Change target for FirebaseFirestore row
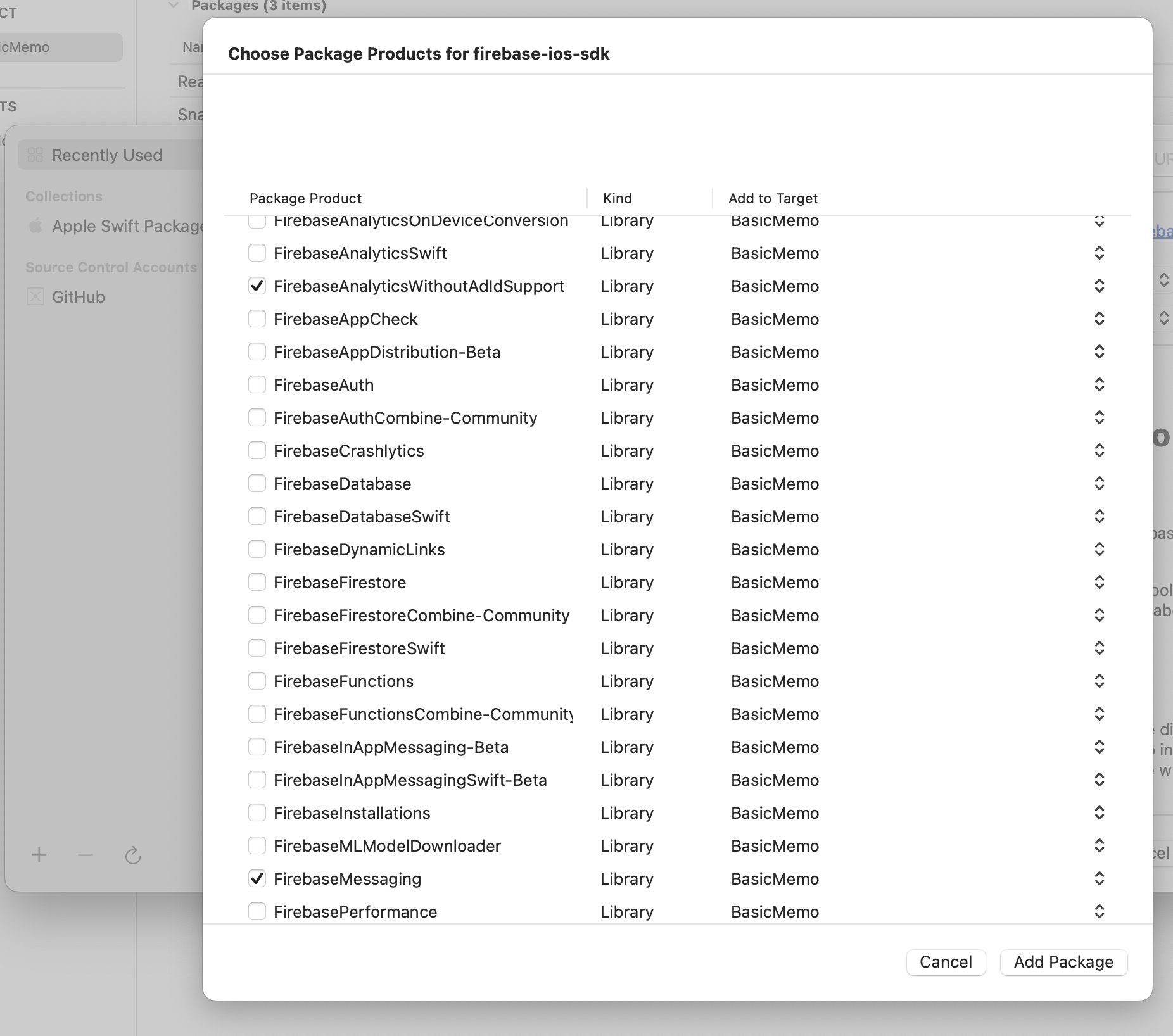 pyautogui.click(x=1100, y=583)
